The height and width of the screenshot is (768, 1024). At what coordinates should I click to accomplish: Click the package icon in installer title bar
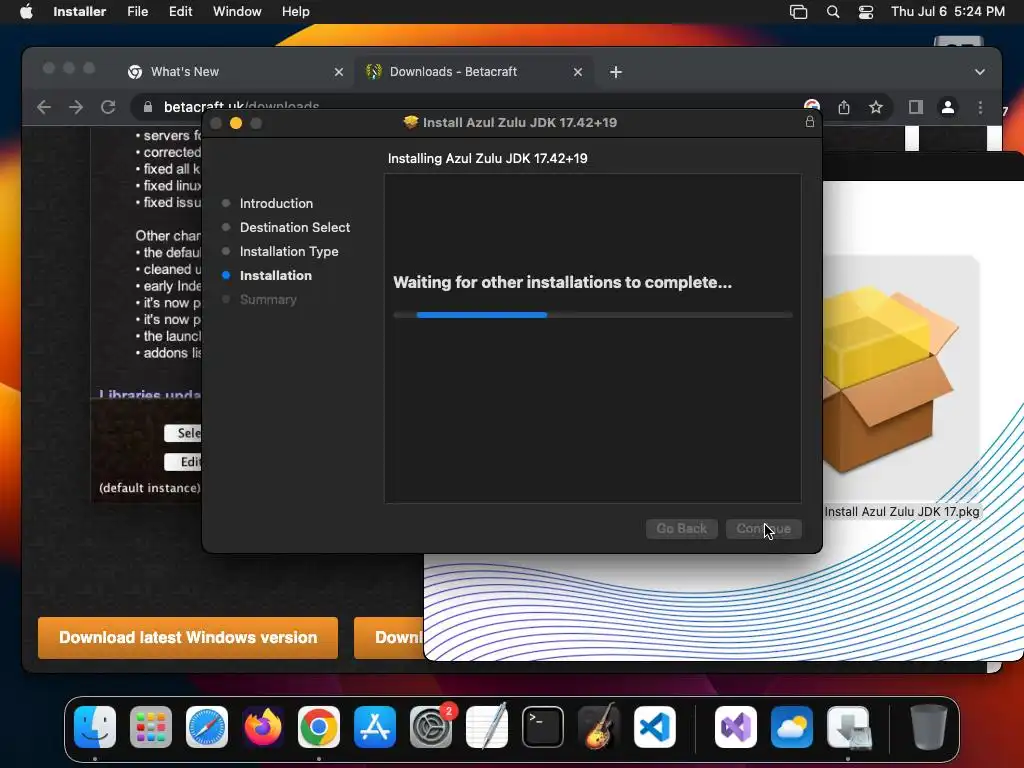pyautogui.click(x=411, y=122)
